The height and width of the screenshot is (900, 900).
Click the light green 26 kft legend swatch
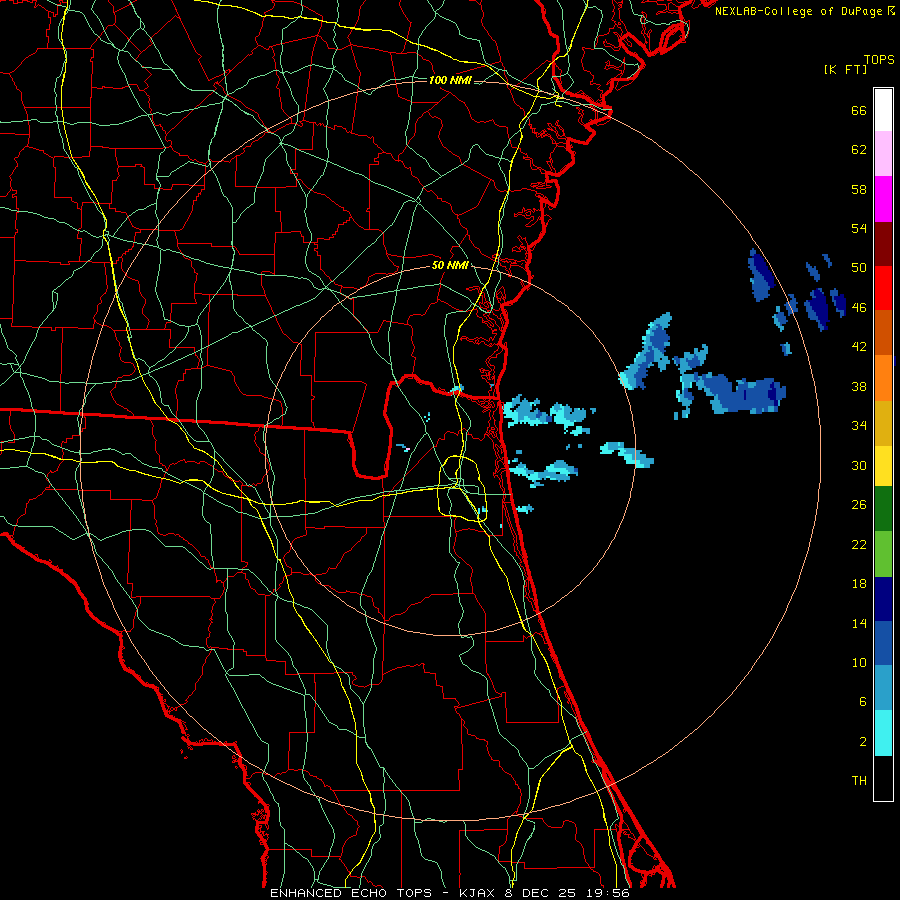coord(883,554)
